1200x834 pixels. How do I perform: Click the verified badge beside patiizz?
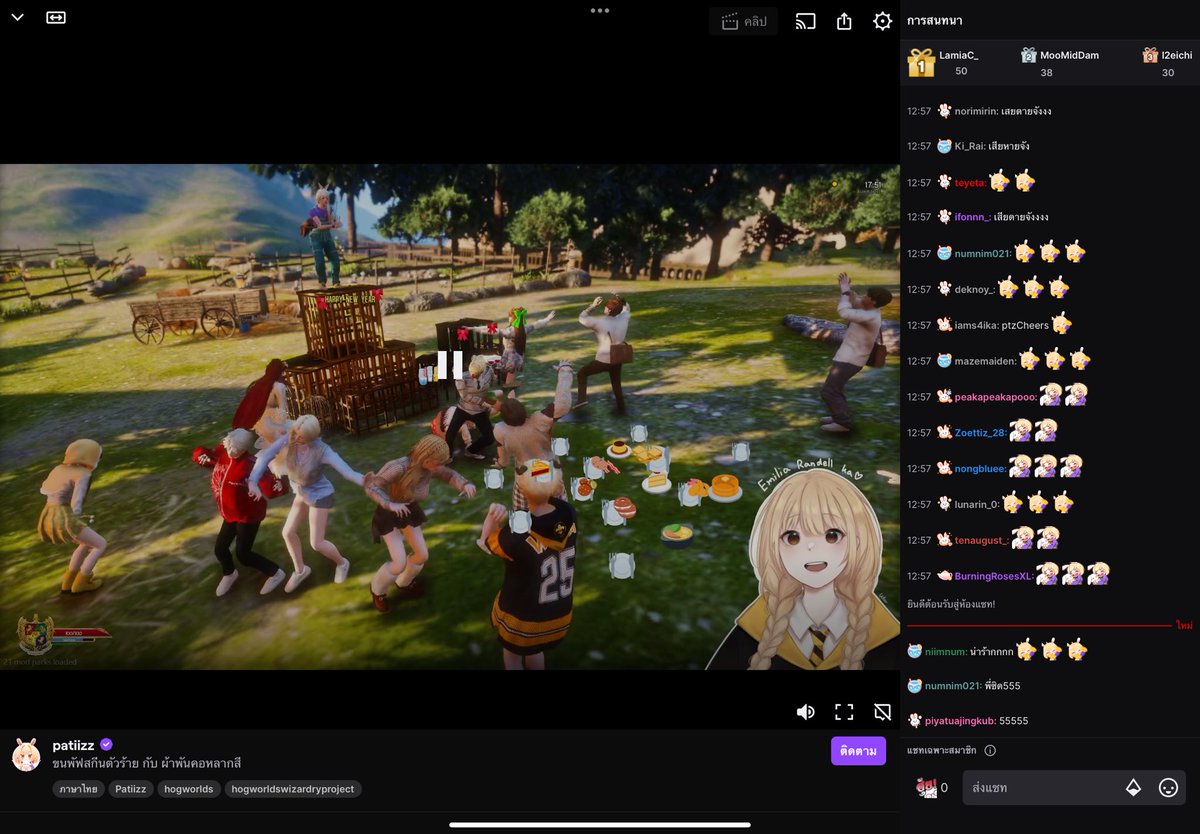pyautogui.click(x=106, y=745)
